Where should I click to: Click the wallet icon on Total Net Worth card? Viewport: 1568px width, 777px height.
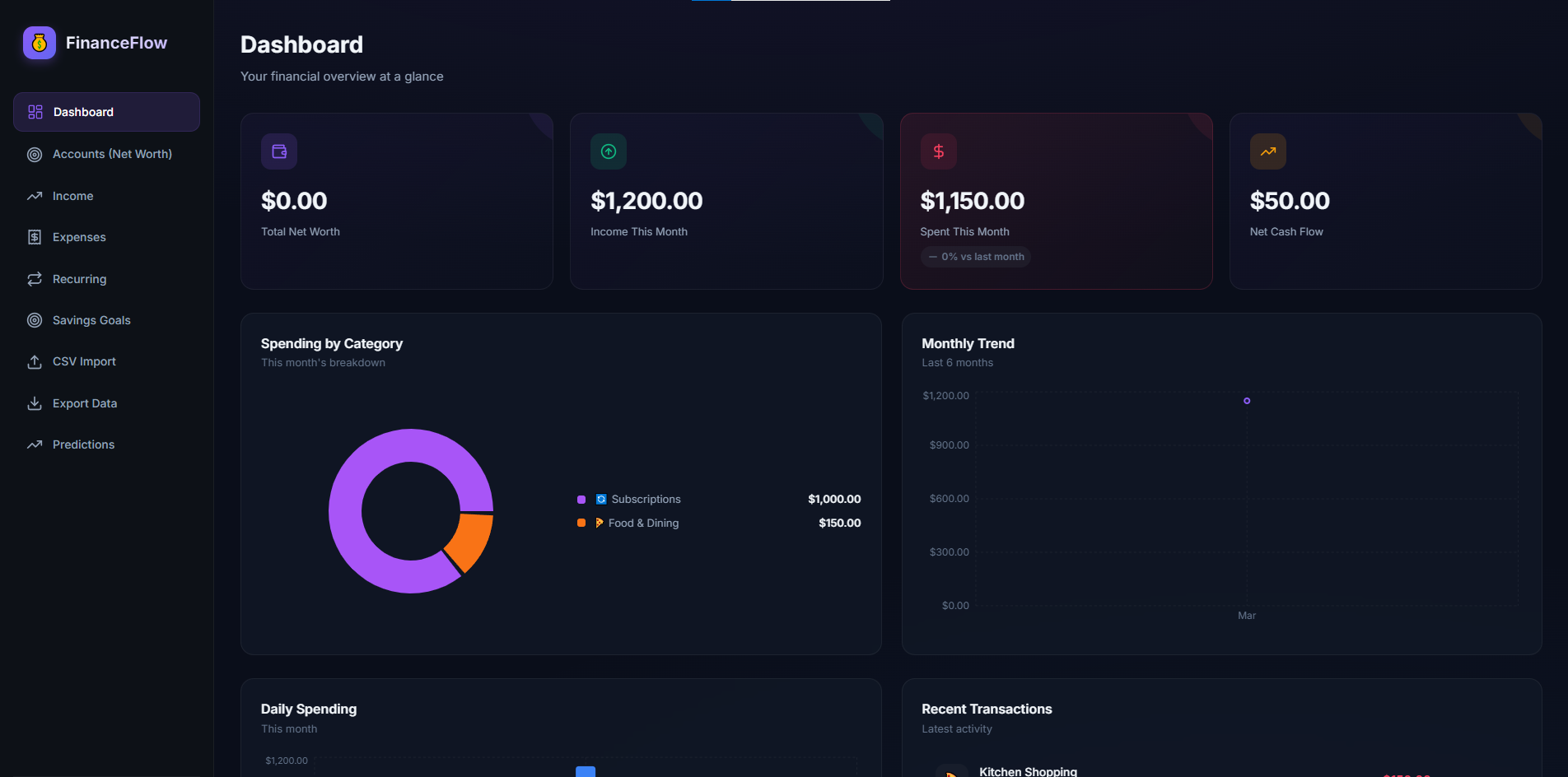tap(279, 151)
